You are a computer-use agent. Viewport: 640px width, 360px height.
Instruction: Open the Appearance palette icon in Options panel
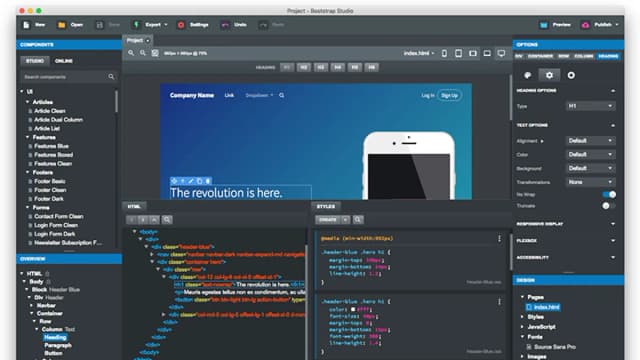pyautogui.click(x=528, y=75)
